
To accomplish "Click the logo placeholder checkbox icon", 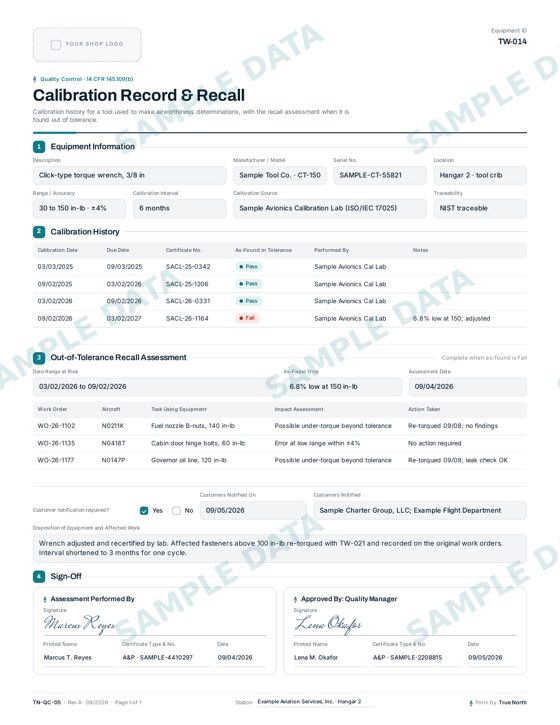I will 56,44.
